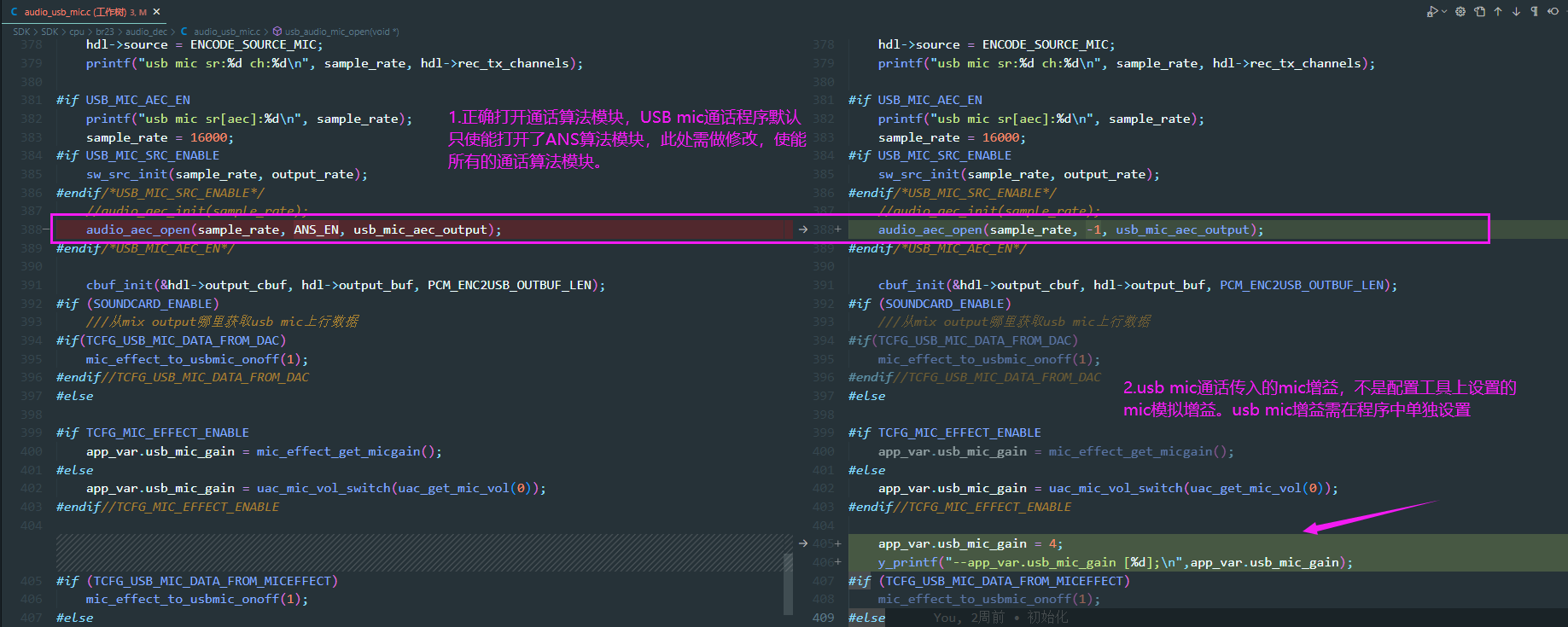Revert change with arrow at line 388
This screenshot has width=1568, height=627.
tap(803, 229)
